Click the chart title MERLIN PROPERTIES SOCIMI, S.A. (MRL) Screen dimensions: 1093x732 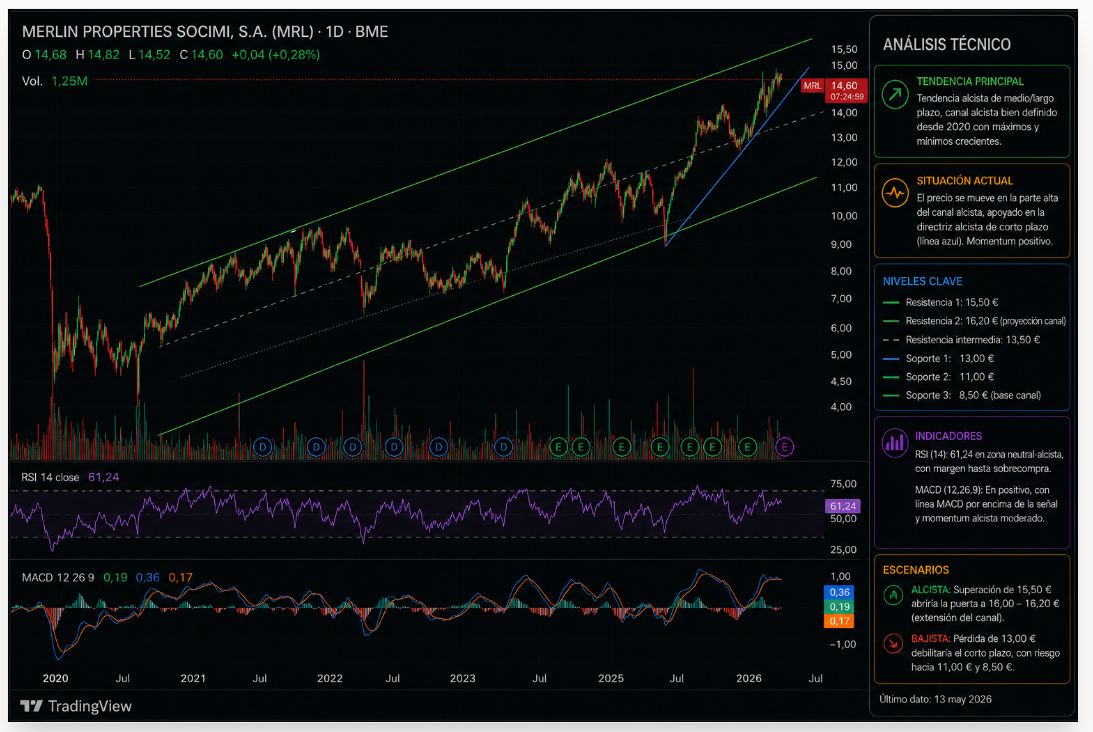(x=167, y=31)
